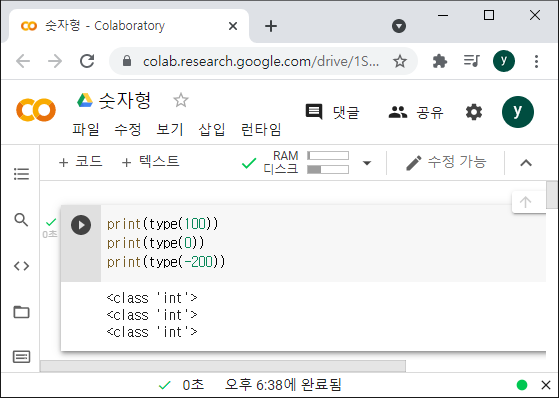This screenshot has width=559, height=398.
Task: Close the 숫자형 - Colaboratory browser tab
Action: pos(233,26)
